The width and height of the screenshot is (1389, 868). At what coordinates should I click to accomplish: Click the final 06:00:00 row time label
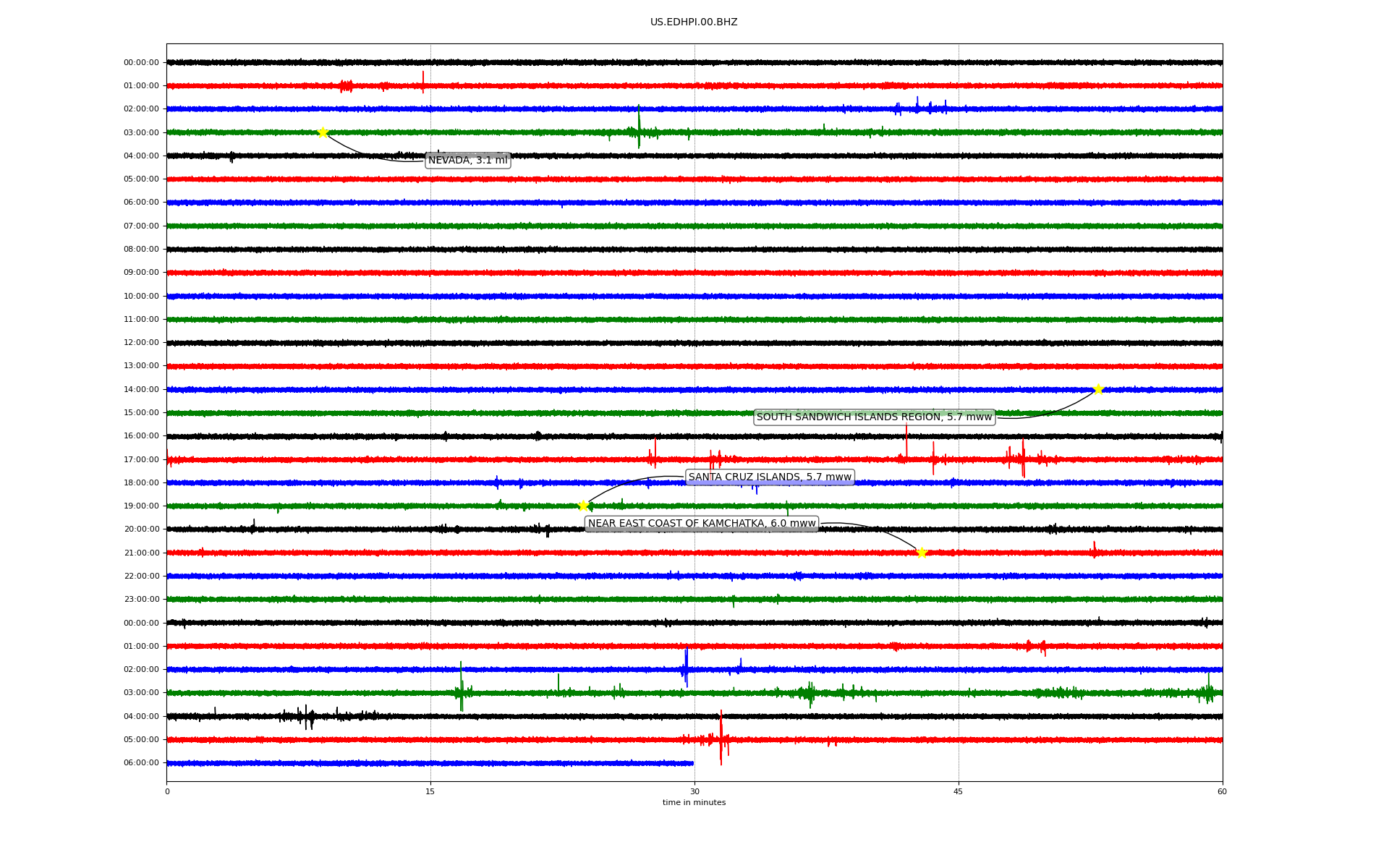(x=141, y=763)
